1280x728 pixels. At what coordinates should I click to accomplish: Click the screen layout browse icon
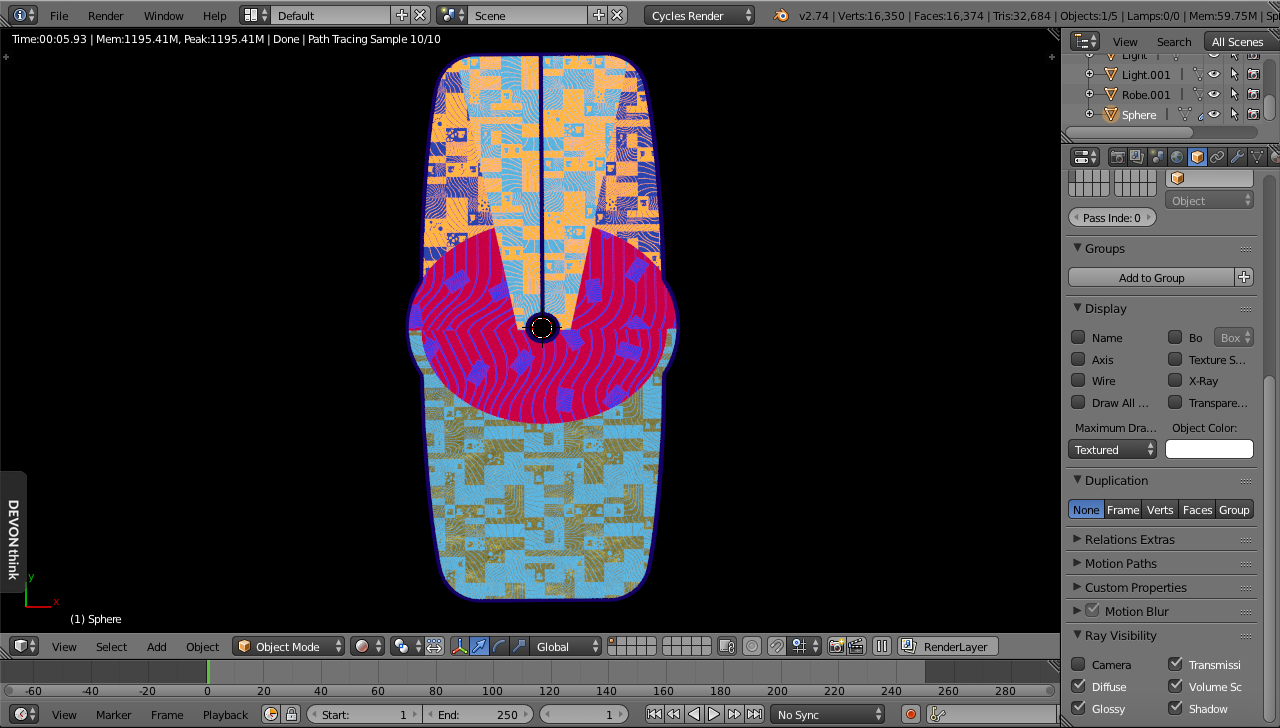[256, 15]
